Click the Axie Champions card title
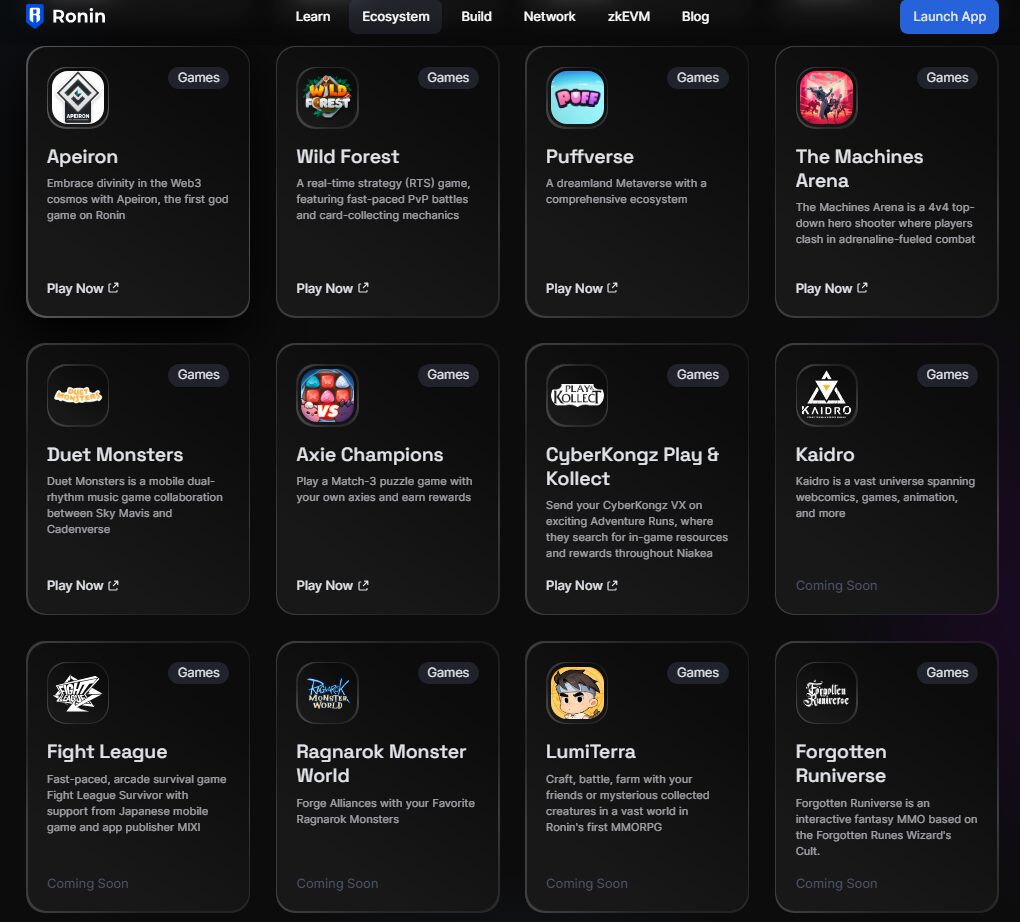 coord(369,454)
